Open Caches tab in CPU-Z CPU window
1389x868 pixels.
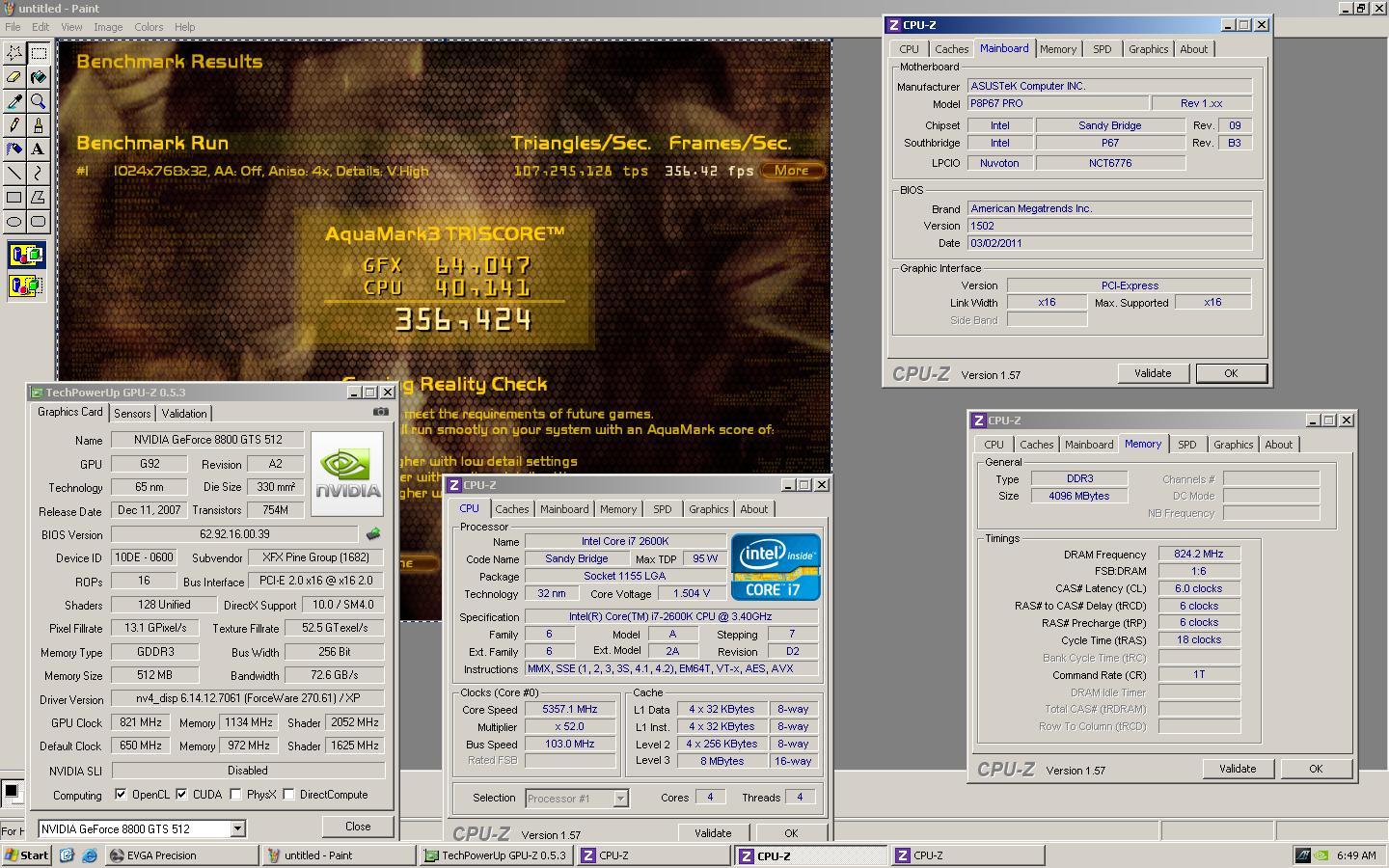tap(512, 509)
